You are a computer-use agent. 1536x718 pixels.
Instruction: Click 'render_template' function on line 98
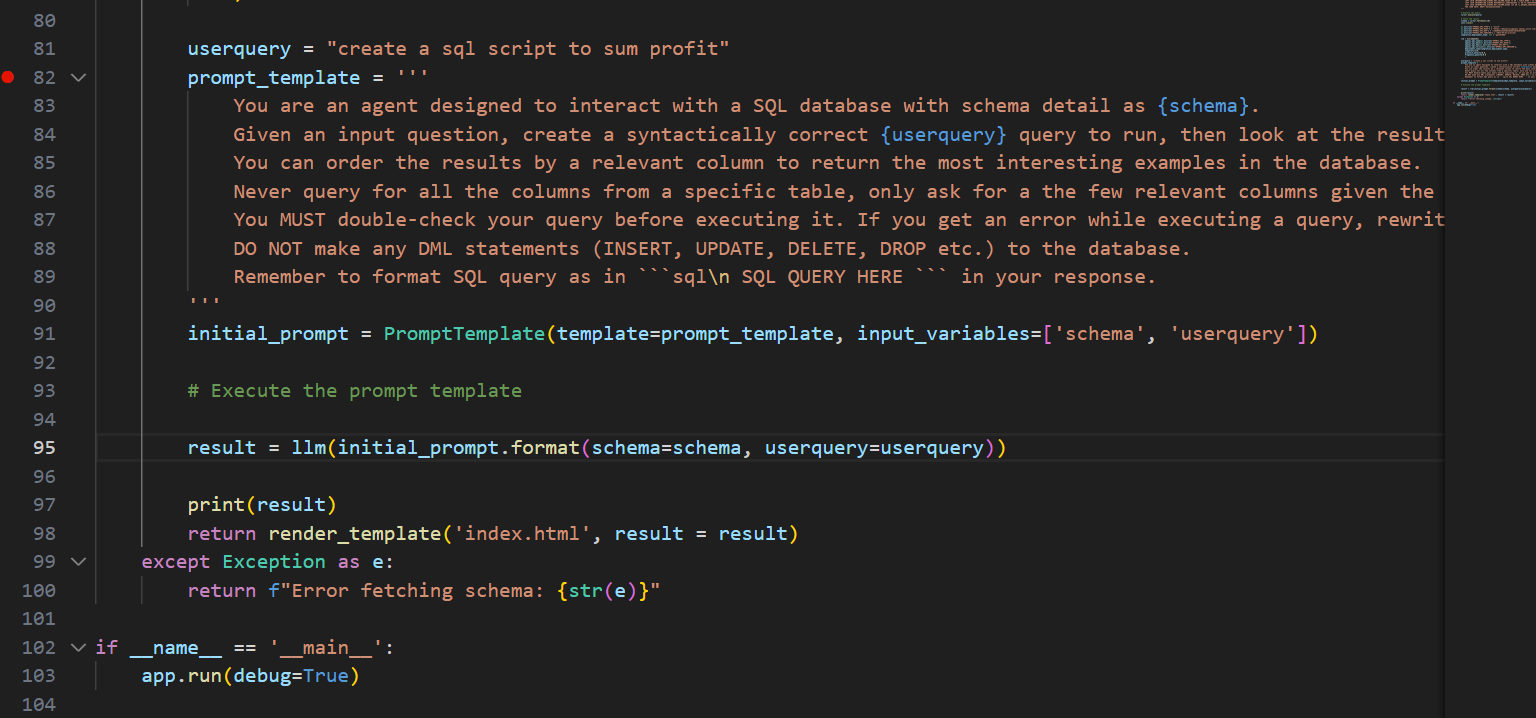(x=355, y=534)
